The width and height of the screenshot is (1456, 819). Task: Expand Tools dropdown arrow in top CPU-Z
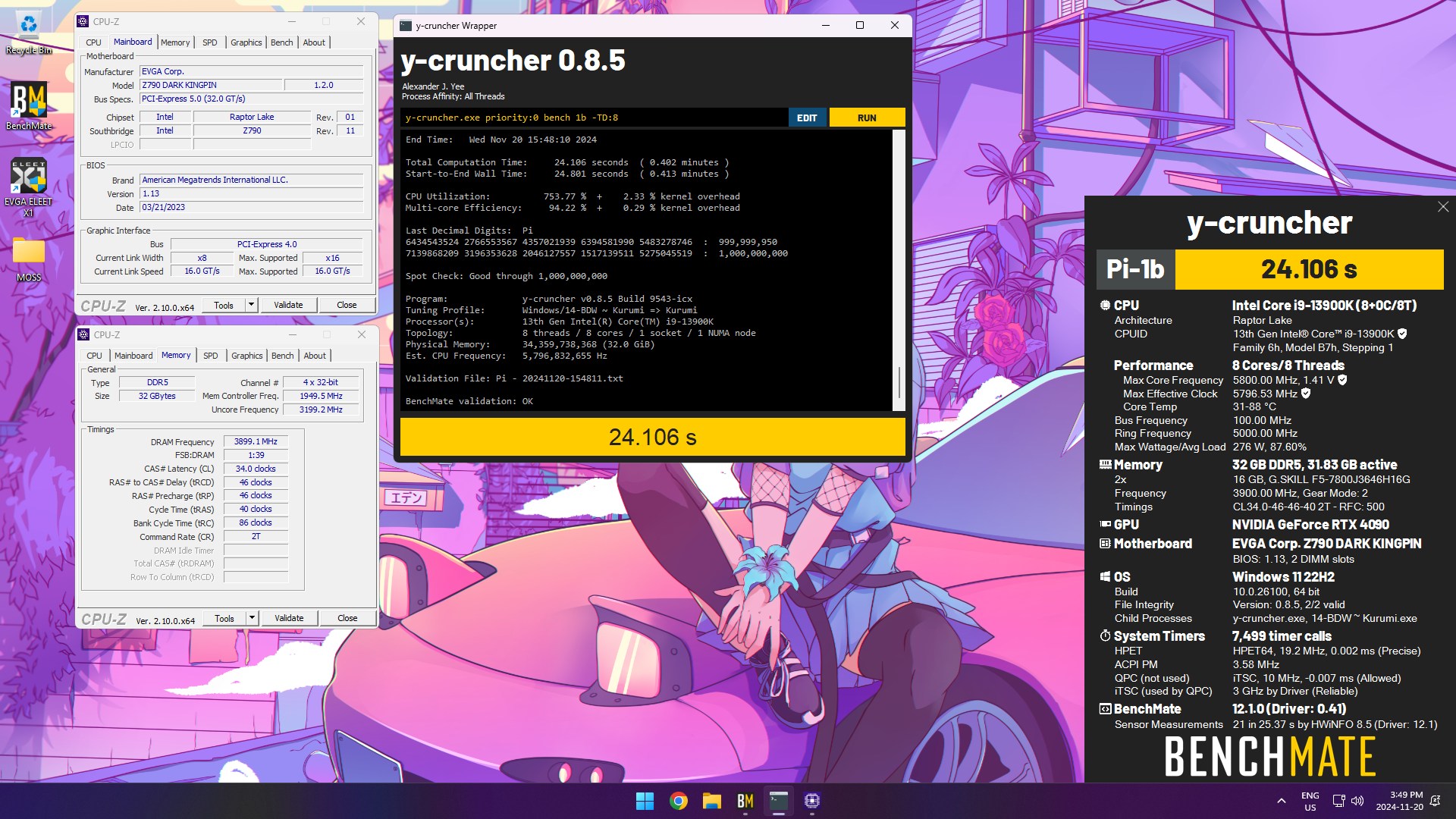click(x=251, y=305)
